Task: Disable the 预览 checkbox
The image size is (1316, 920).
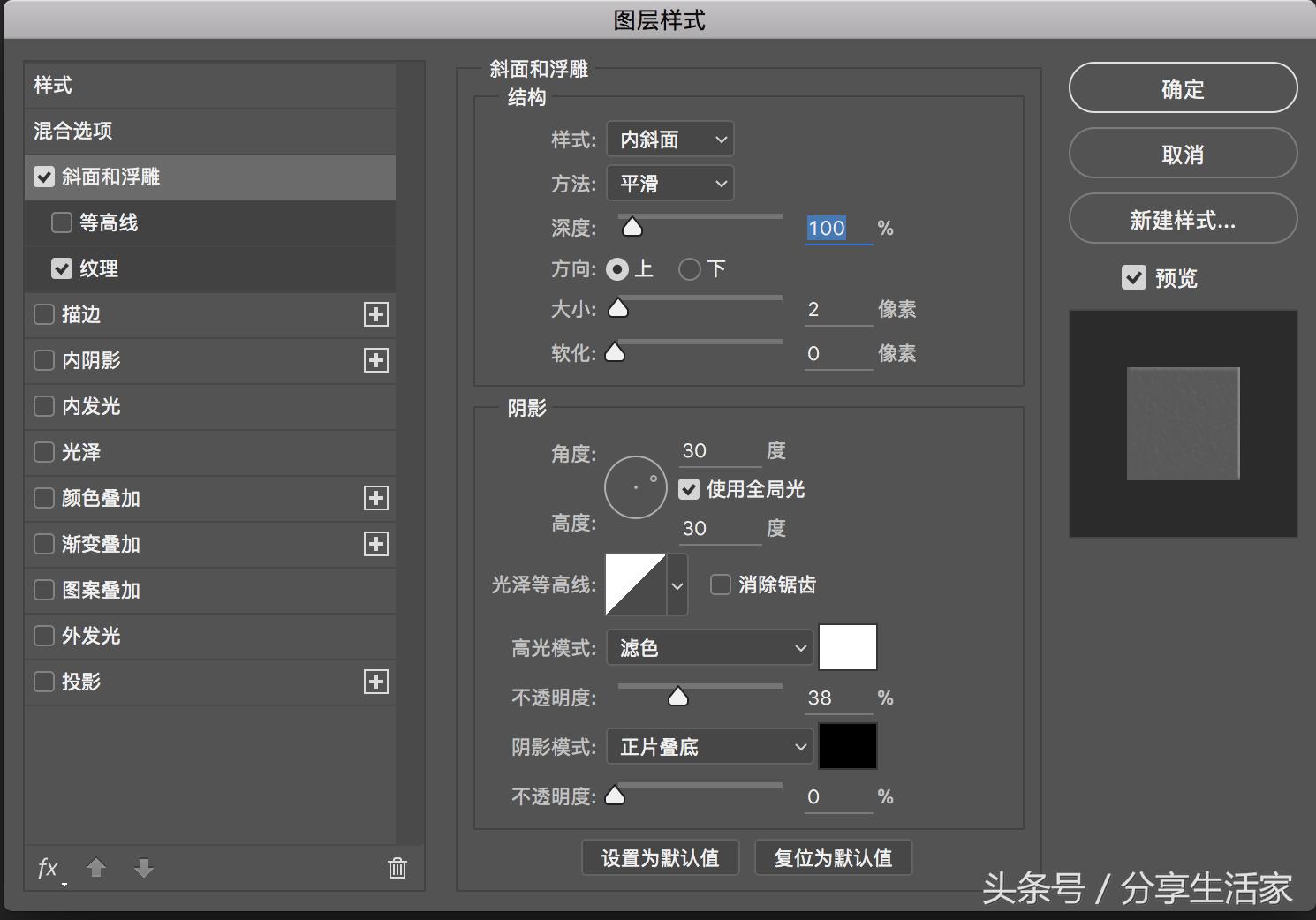Action: [x=1134, y=277]
